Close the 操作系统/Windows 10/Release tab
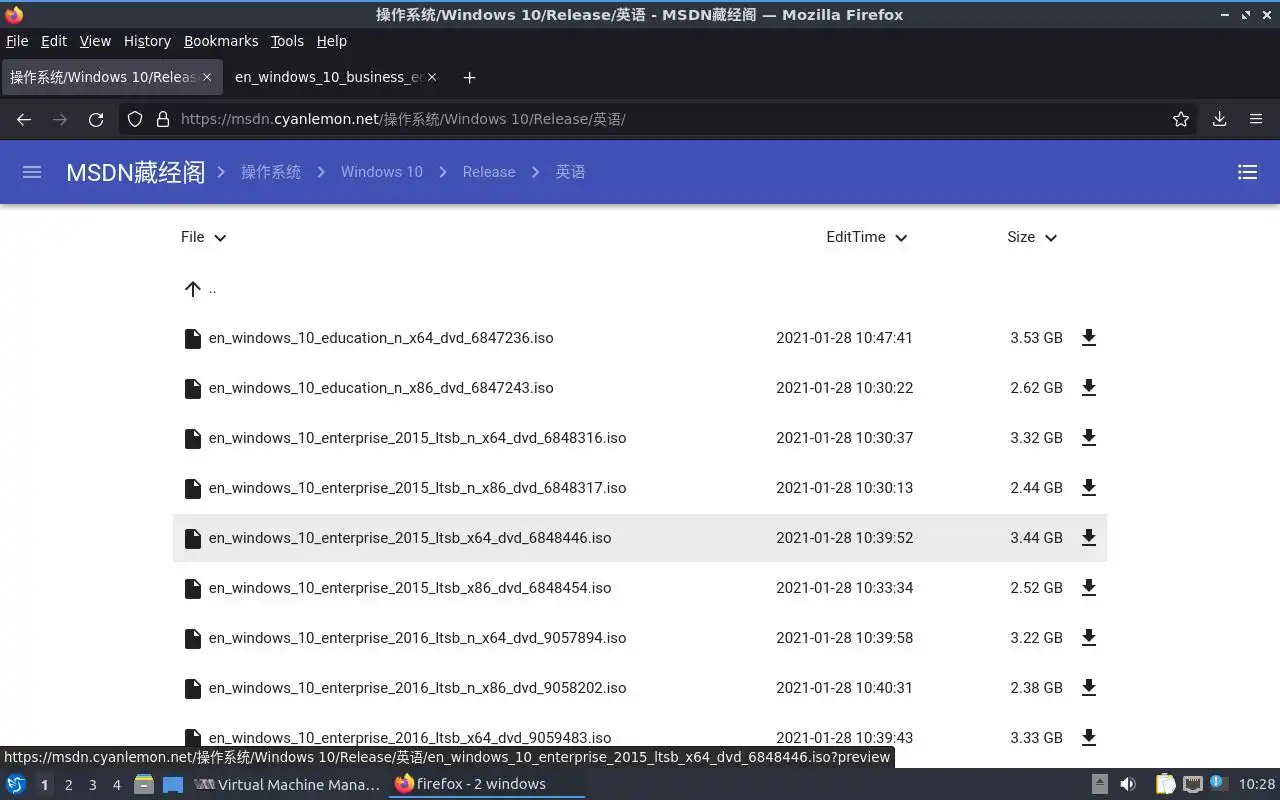The width and height of the screenshot is (1280, 800). coord(207,77)
